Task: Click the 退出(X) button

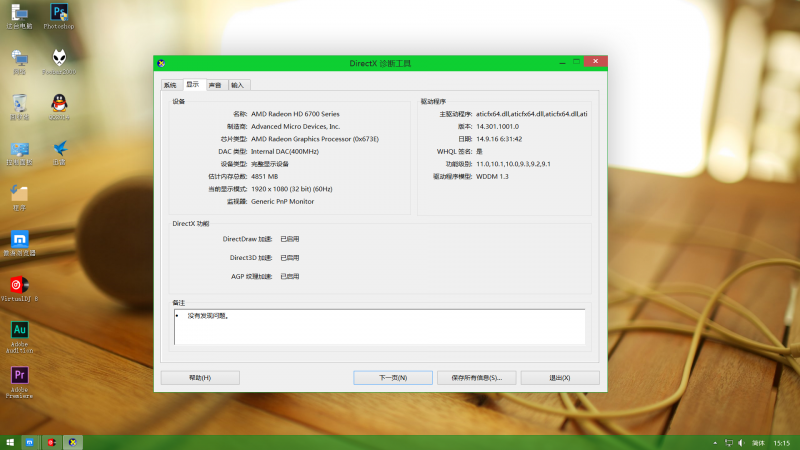Action: point(559,378)
